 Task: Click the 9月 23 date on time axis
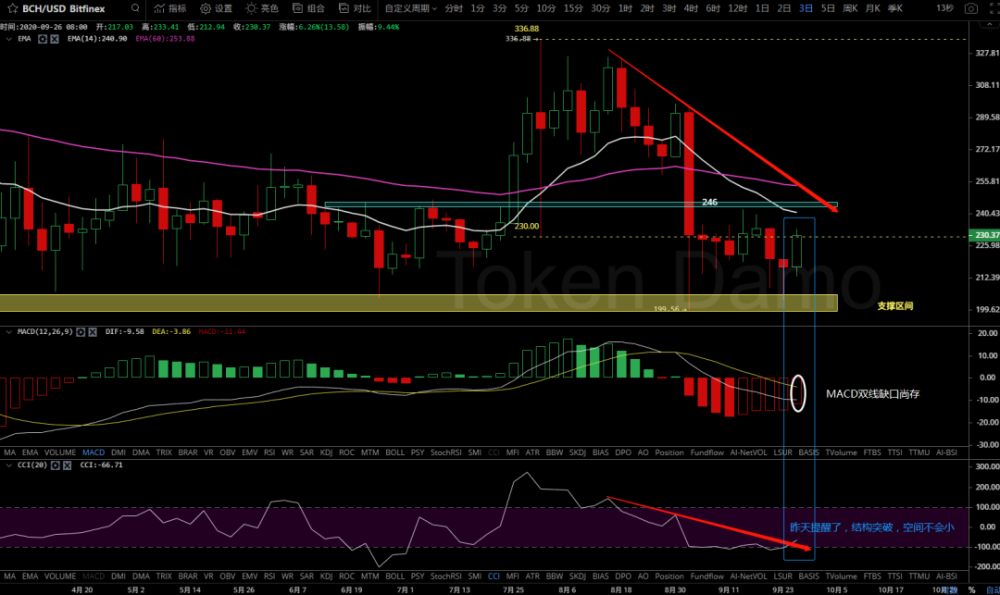pos(783,590)
